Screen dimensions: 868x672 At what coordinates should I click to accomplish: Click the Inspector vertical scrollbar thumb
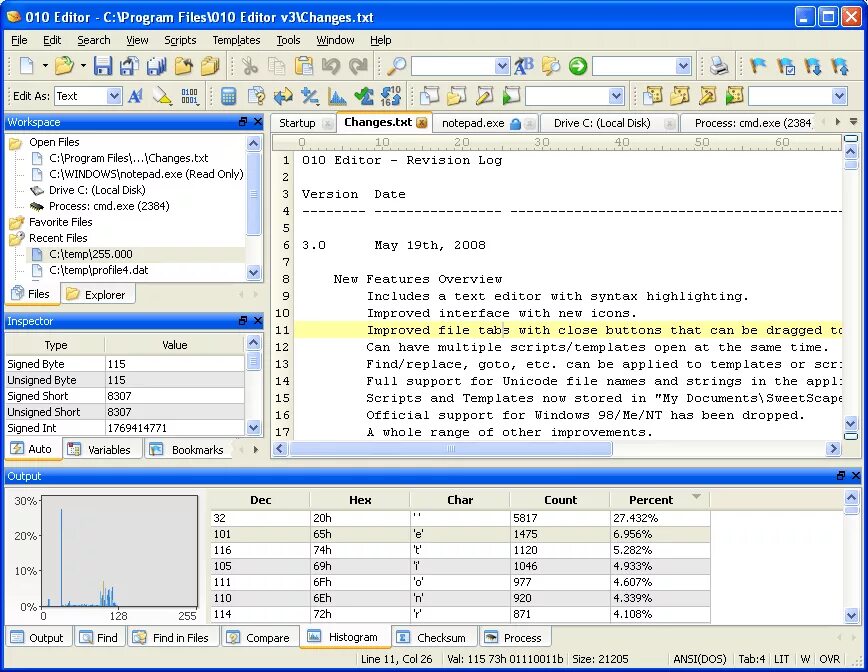[253, 361]
